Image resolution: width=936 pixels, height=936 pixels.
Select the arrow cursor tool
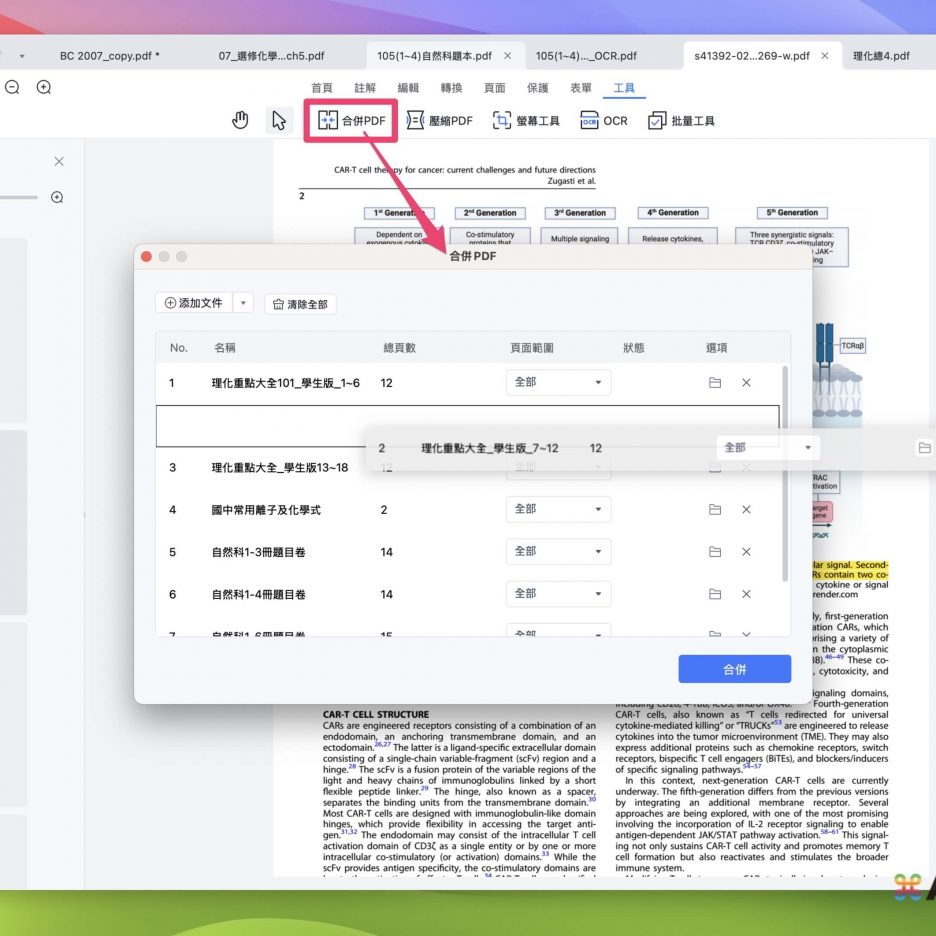pos(279,121)
